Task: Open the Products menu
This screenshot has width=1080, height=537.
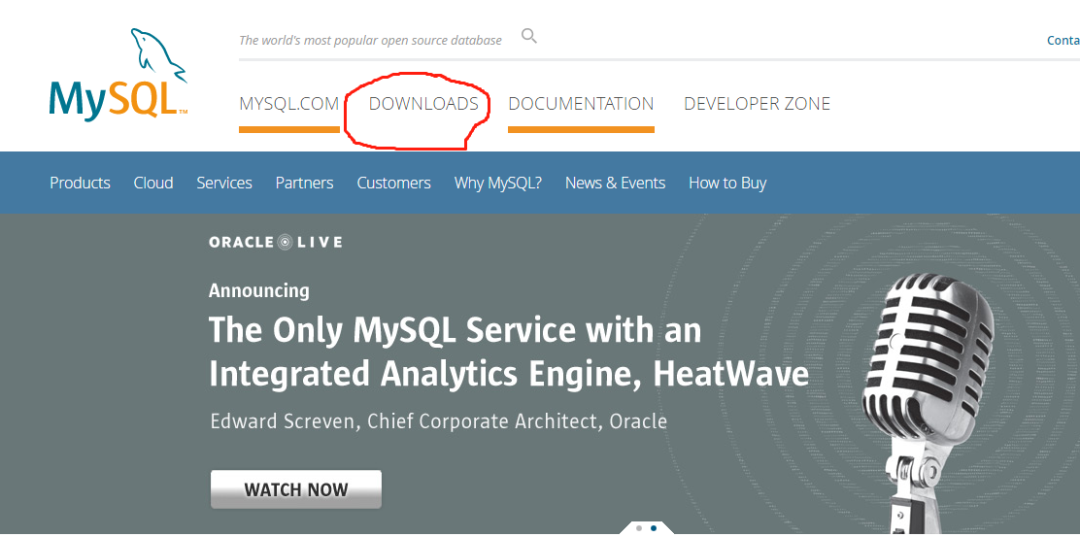Action: 80,183
